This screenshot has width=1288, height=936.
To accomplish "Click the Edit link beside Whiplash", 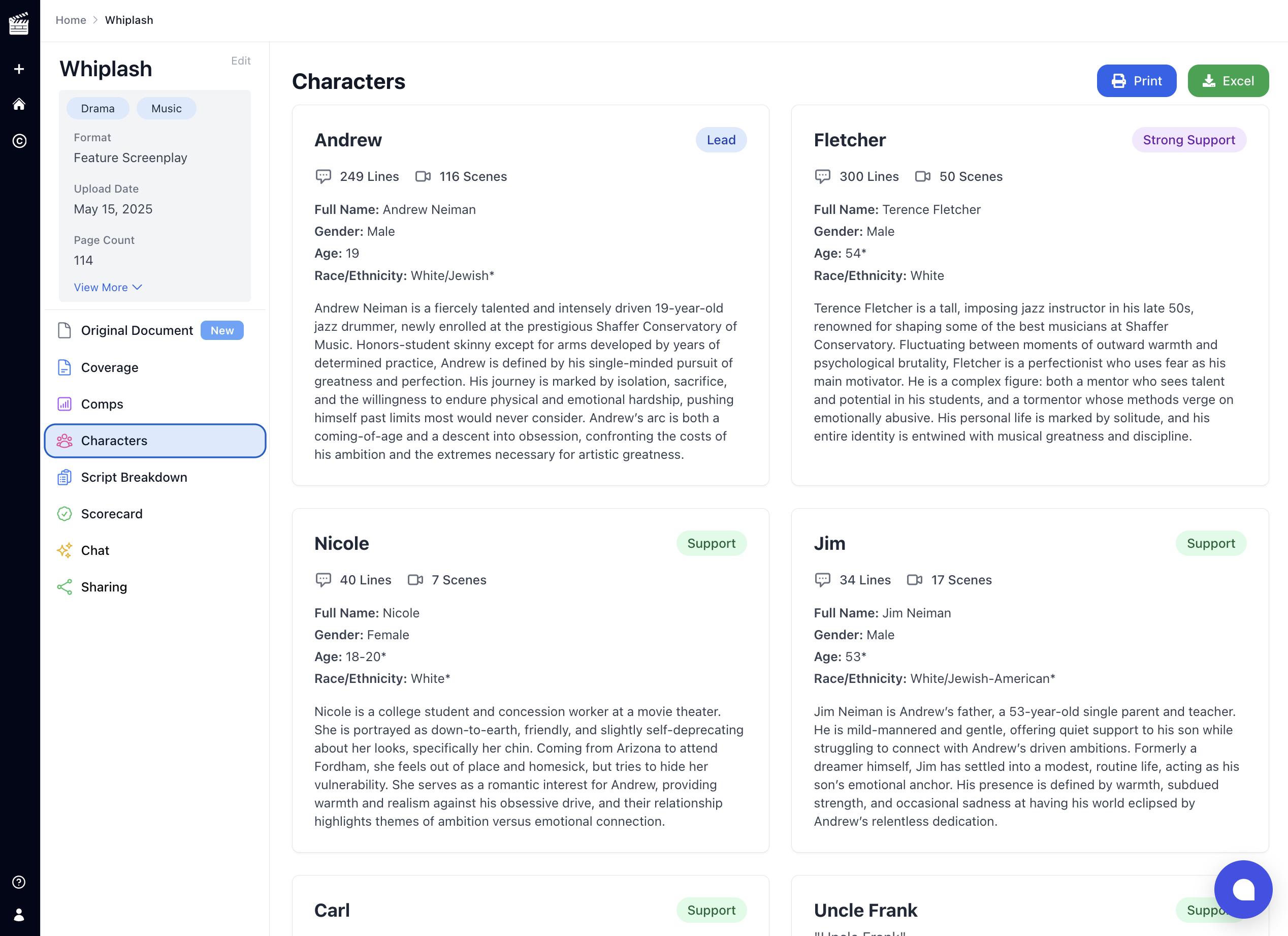I will [x=241, y=61].
